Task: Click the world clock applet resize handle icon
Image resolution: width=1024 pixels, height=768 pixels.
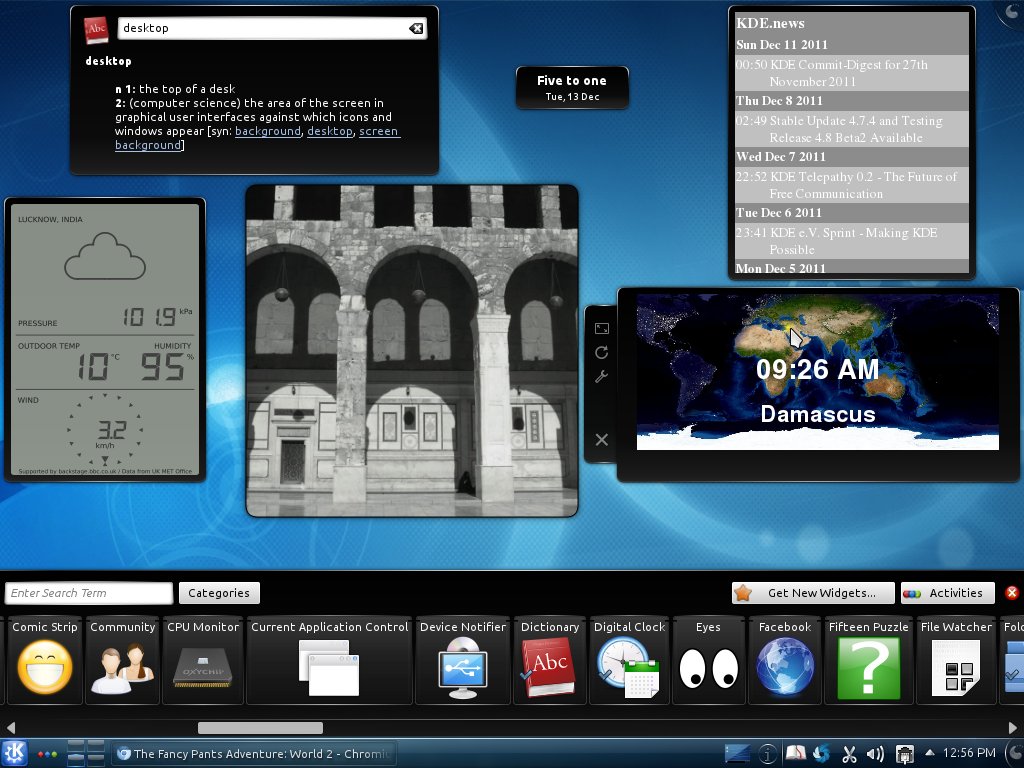Action: pyautogui.click(x=601, y=328)
